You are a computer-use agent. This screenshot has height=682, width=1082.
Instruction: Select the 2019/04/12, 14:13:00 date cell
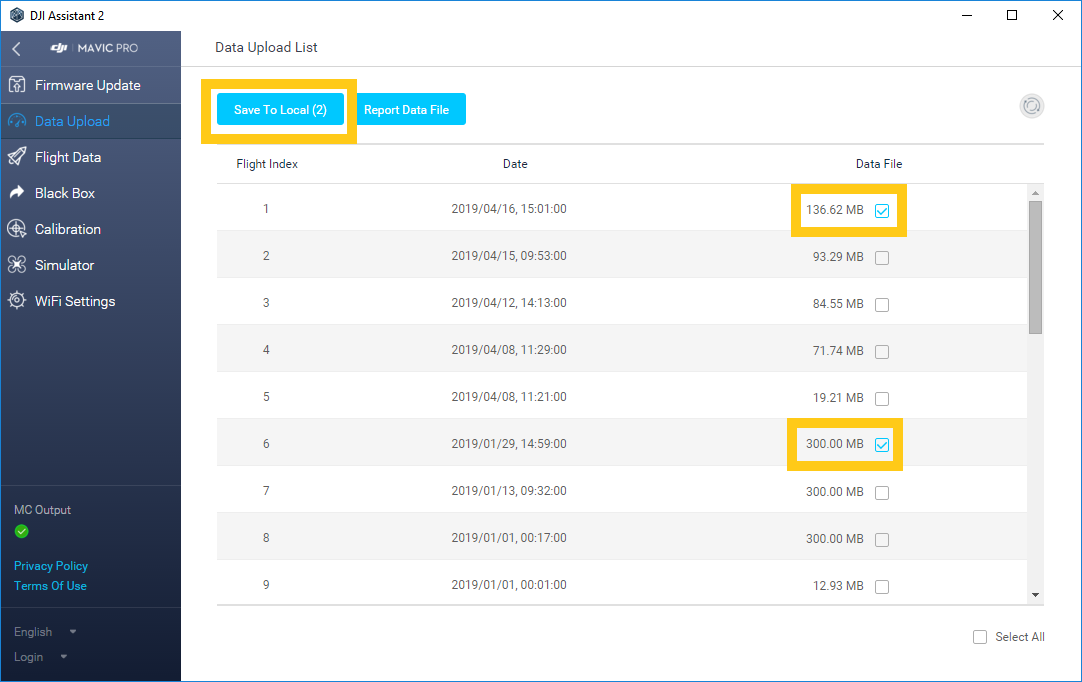point(509,302)
